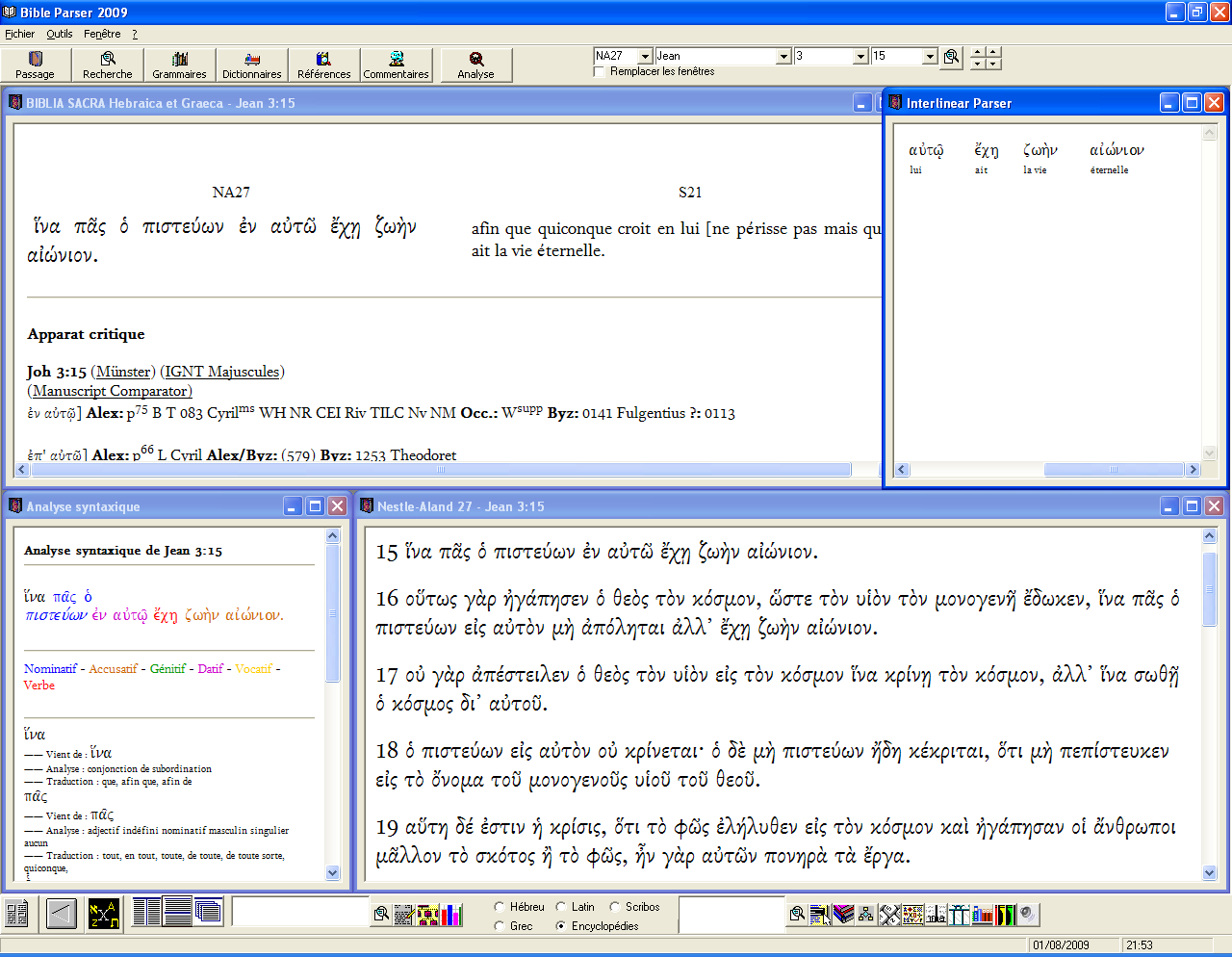Launch the Analyse tool
1232x957 pixels.
coord(476,65)
